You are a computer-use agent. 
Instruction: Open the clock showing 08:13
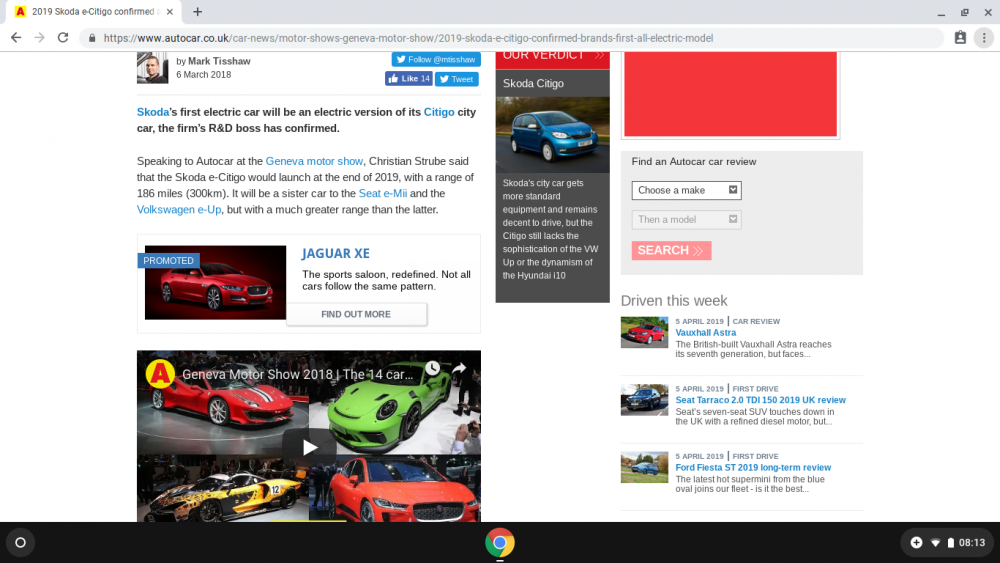tap(972, 543)
